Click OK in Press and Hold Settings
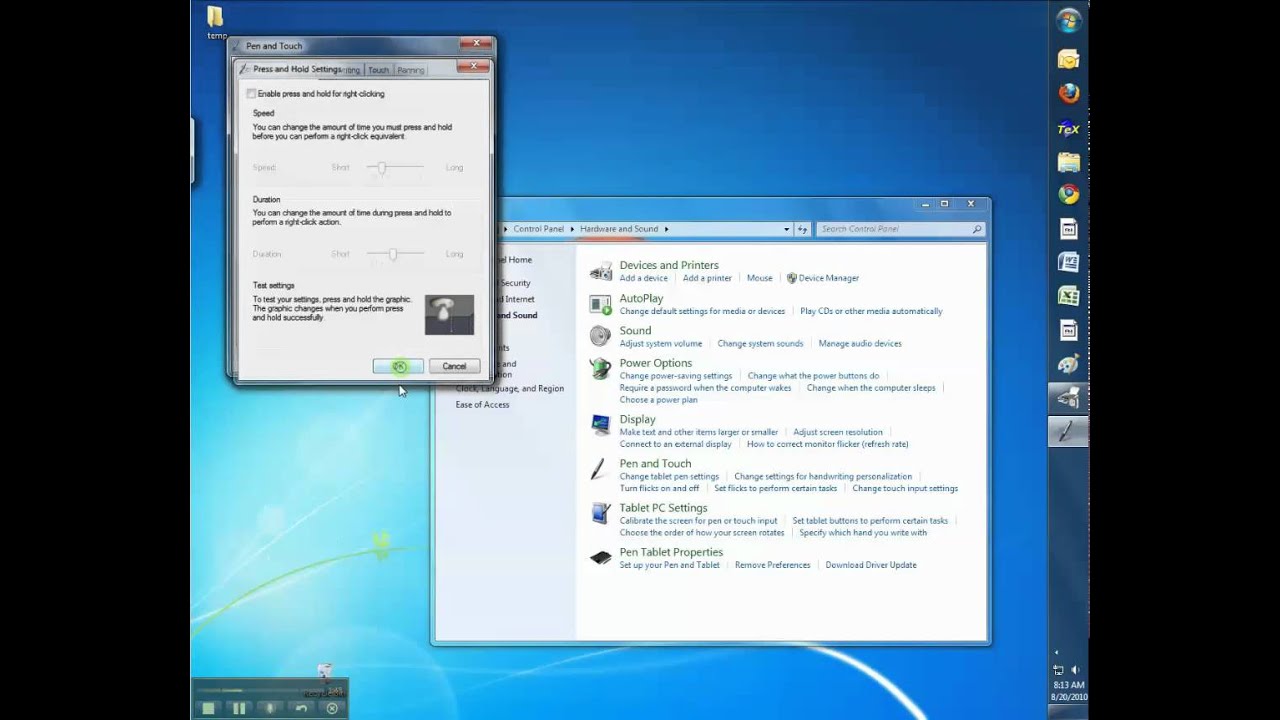The image size is (1280, 720). (398, 366)
